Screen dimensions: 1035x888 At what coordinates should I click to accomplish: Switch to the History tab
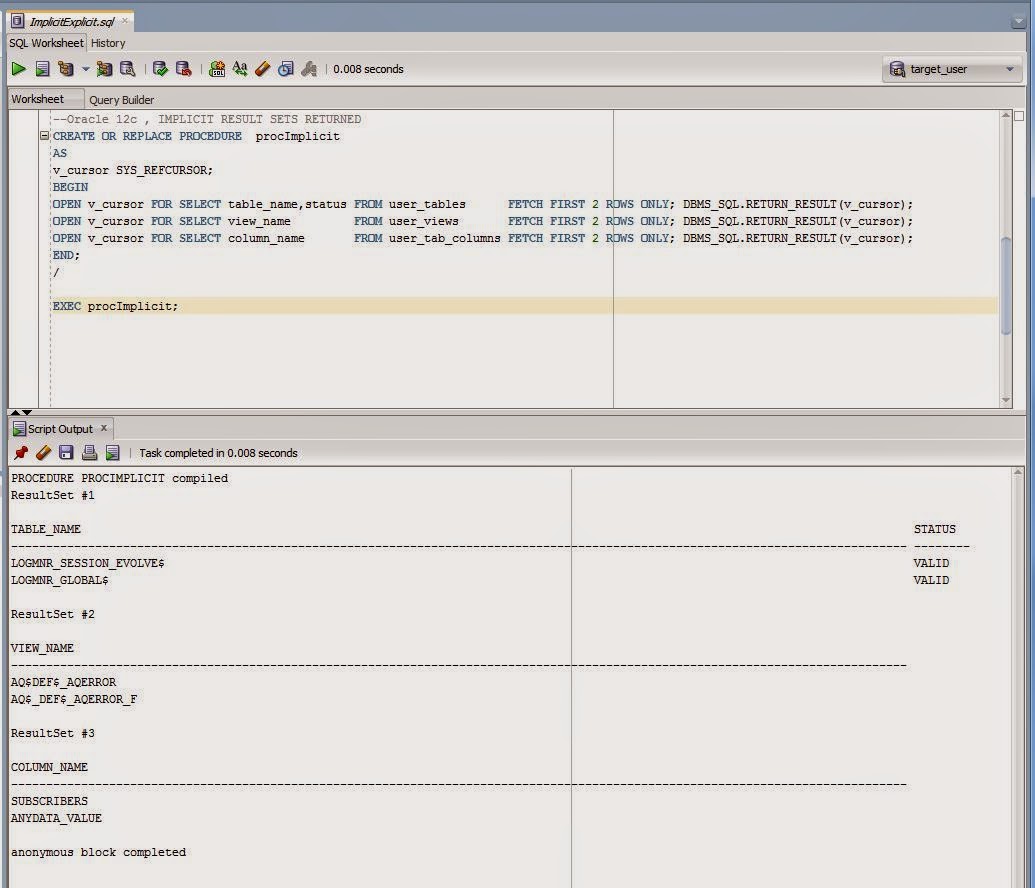point(107,43)
